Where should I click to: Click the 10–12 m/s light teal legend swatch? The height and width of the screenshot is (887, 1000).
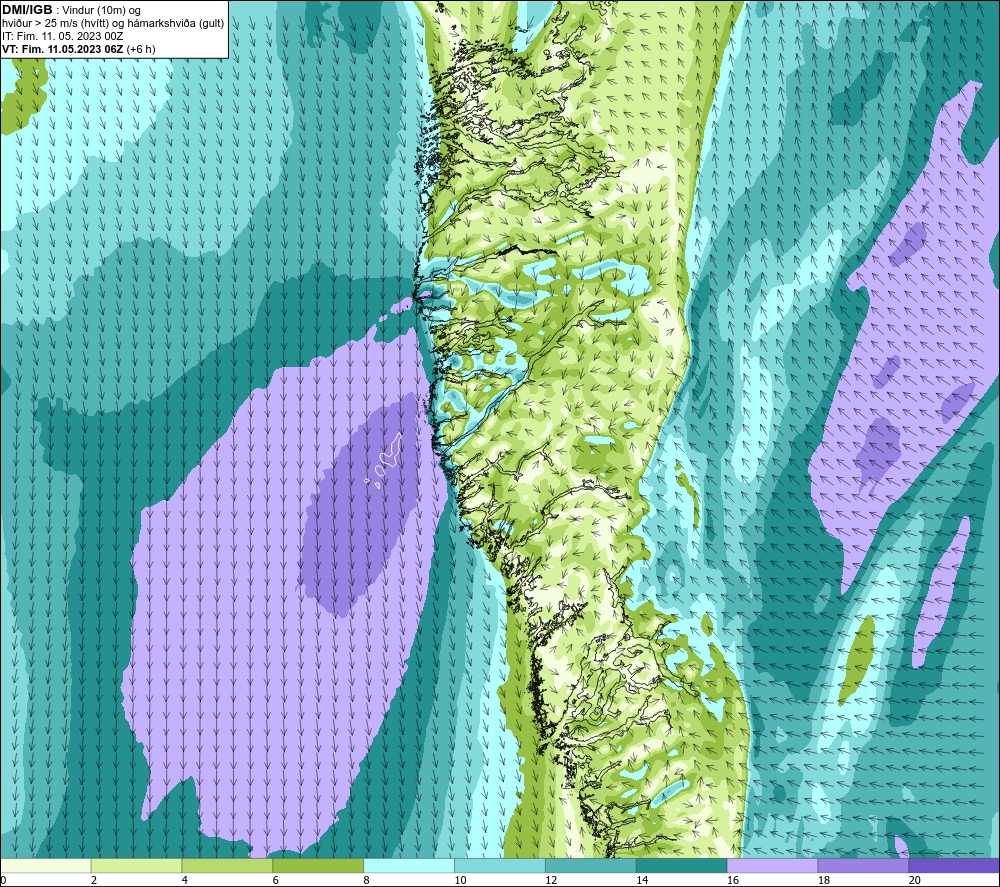tap(500, 865)
